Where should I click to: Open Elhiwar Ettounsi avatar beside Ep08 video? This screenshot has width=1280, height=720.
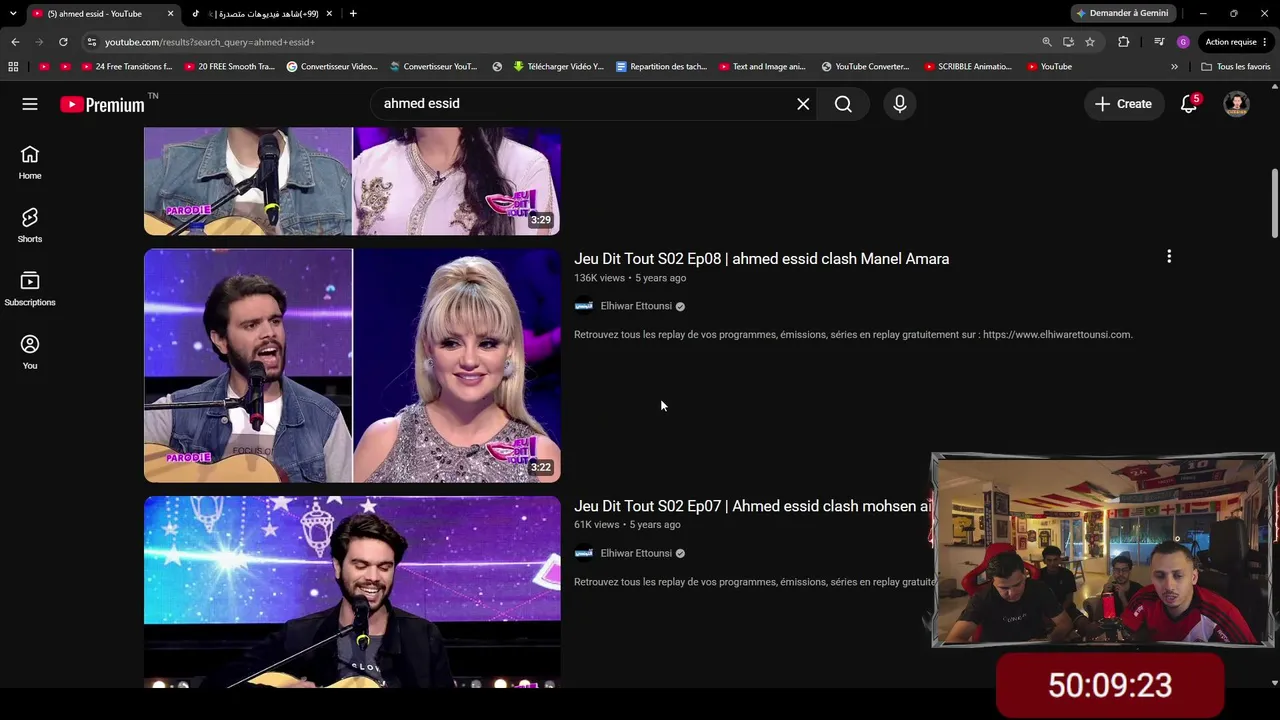tap(584, 306)
